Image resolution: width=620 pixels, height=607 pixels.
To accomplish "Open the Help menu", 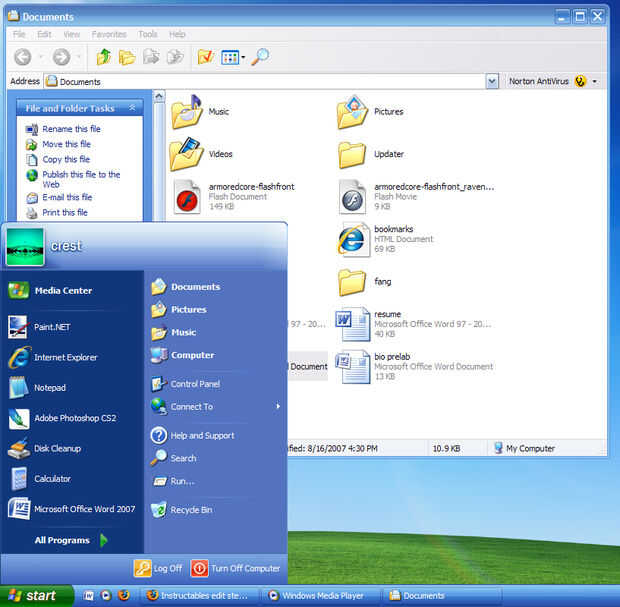I will click(177, 34).
